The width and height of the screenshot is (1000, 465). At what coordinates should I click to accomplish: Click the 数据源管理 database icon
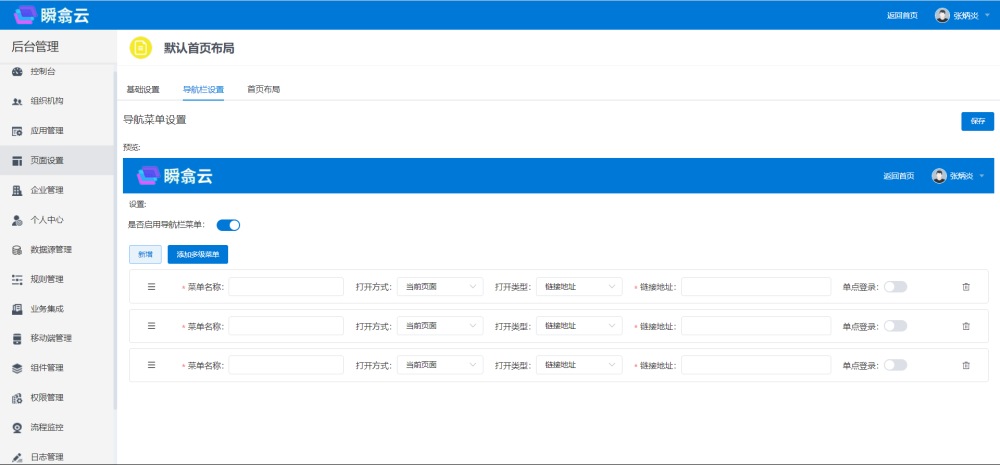[17, 249]
